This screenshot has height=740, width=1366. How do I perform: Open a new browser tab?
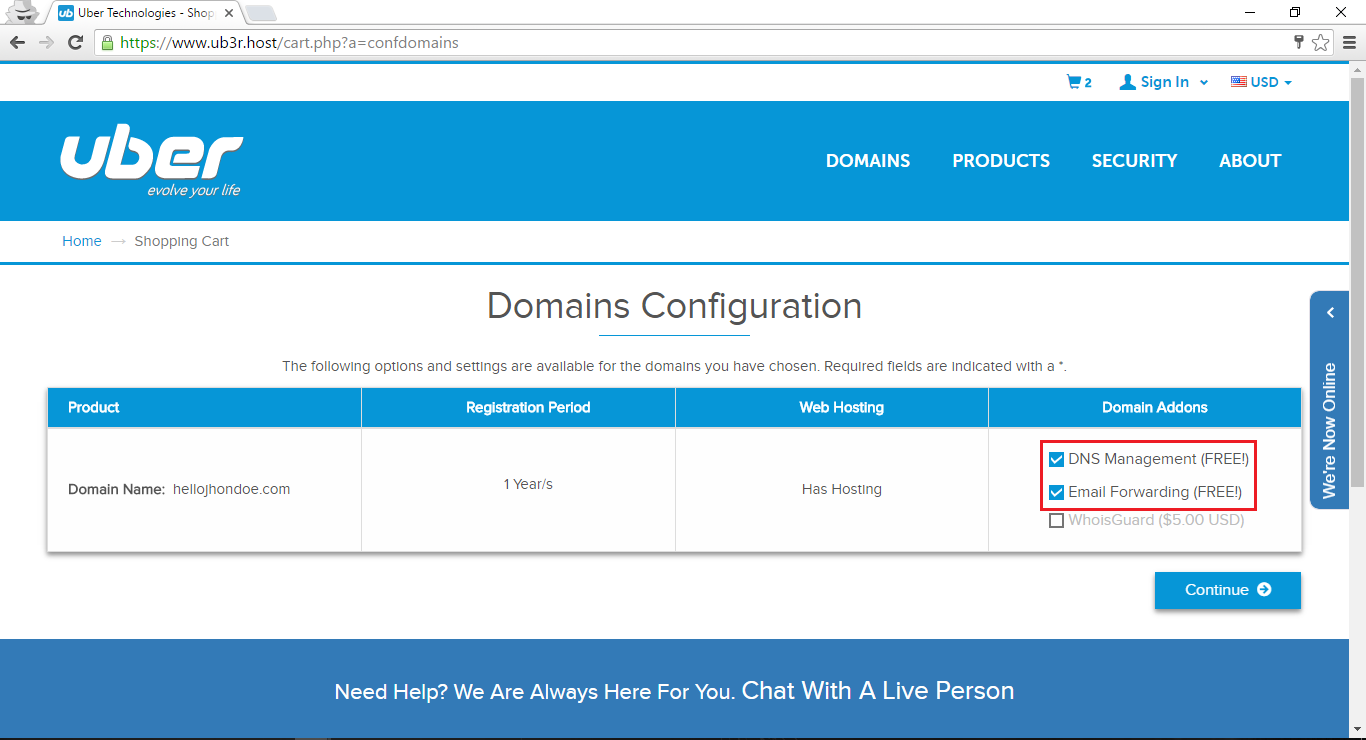pos(261,13)
